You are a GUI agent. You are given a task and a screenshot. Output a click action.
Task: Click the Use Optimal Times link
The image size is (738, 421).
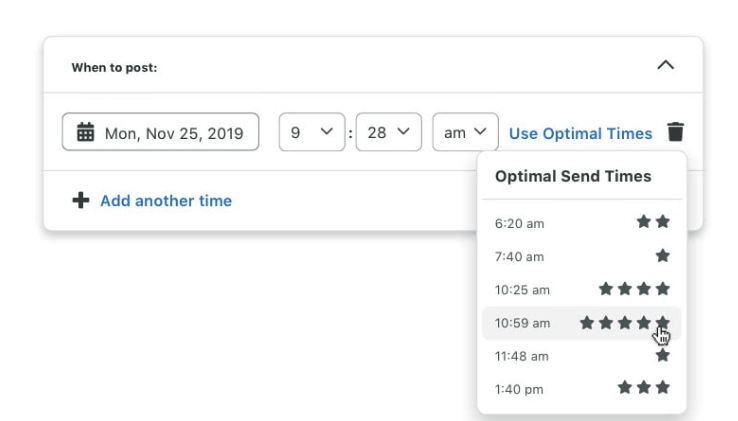click(580, 133)
